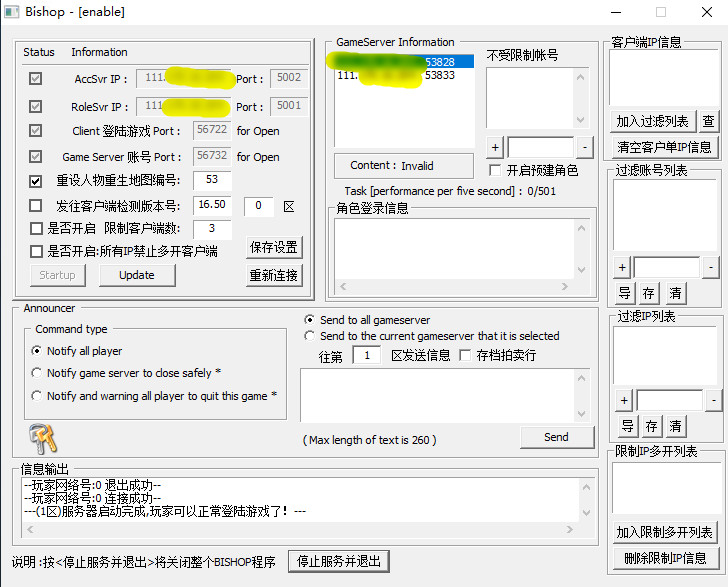Tick the 存档拍卖行 checkbox
This screenshot has height=587, width=728.
tap(465, 355)
